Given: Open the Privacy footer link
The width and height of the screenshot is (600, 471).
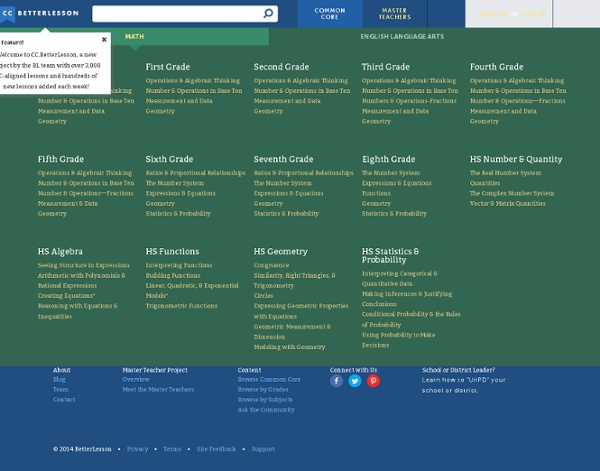Looking at the screenshot, I should [x=137, y=449].
